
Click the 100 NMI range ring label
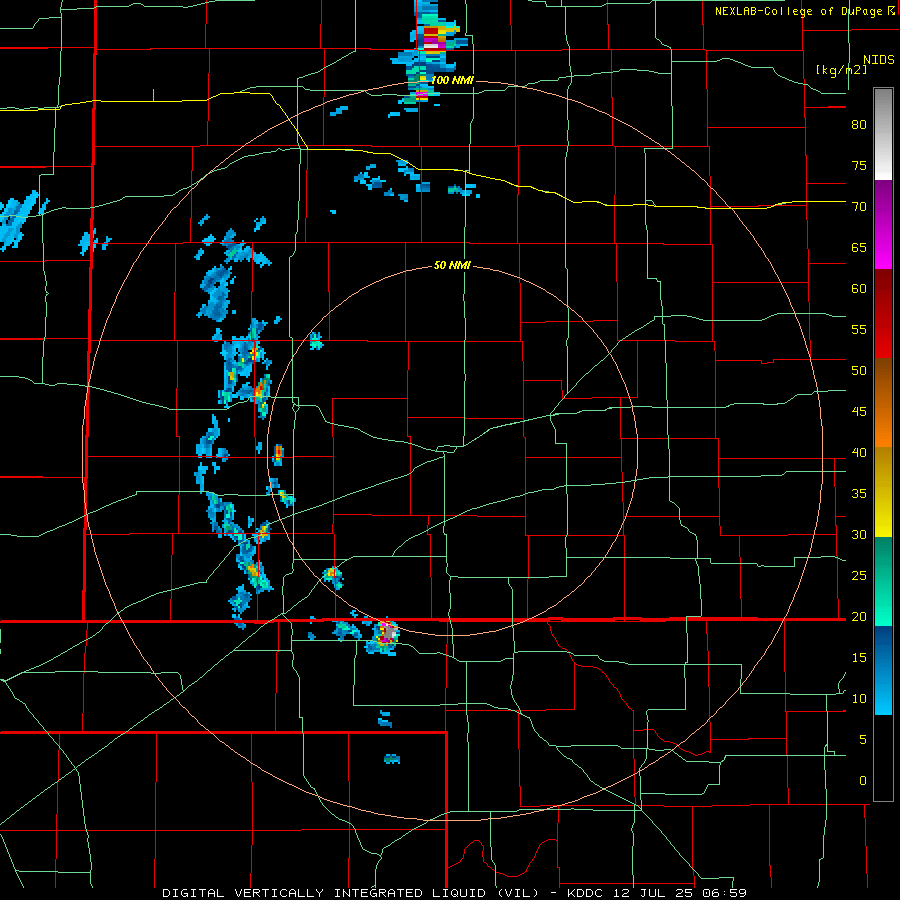452,80
